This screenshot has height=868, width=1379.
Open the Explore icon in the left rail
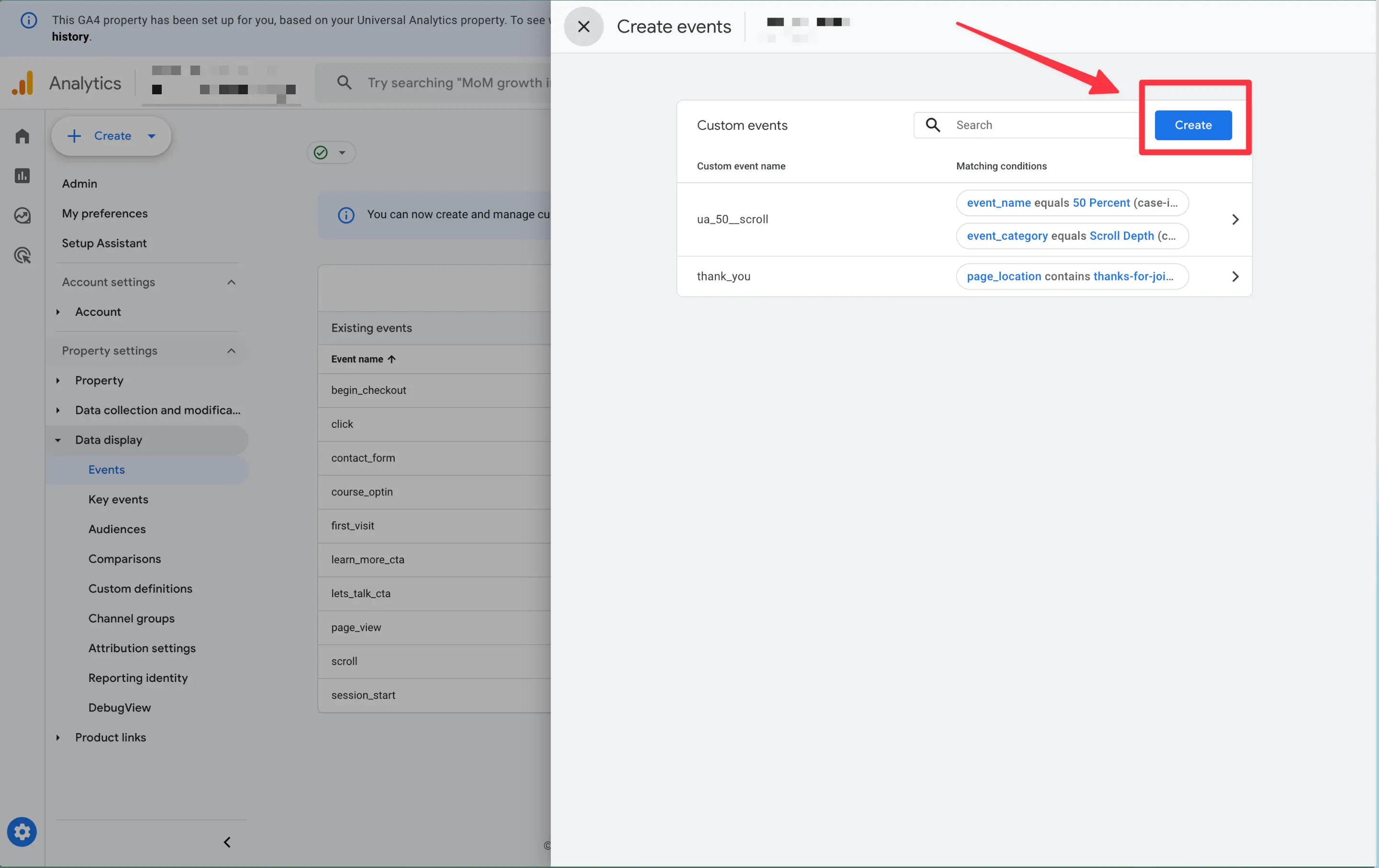(22, 215)
